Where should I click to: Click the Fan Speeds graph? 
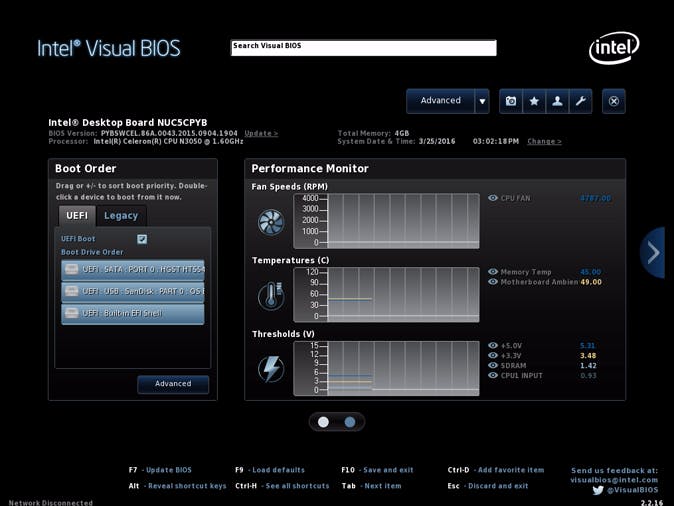386,221
